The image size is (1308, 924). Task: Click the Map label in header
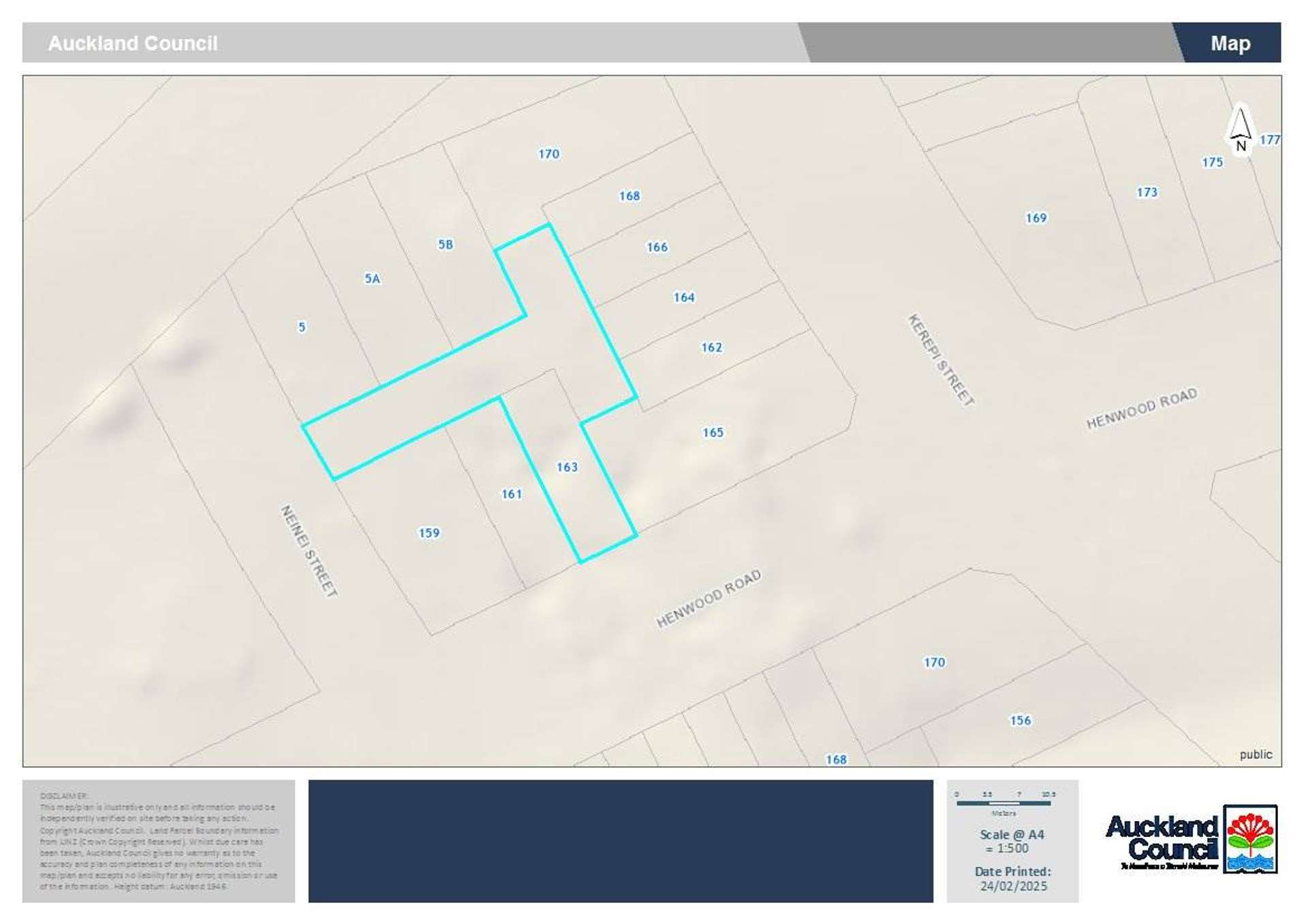click(x=1230, y=43)
